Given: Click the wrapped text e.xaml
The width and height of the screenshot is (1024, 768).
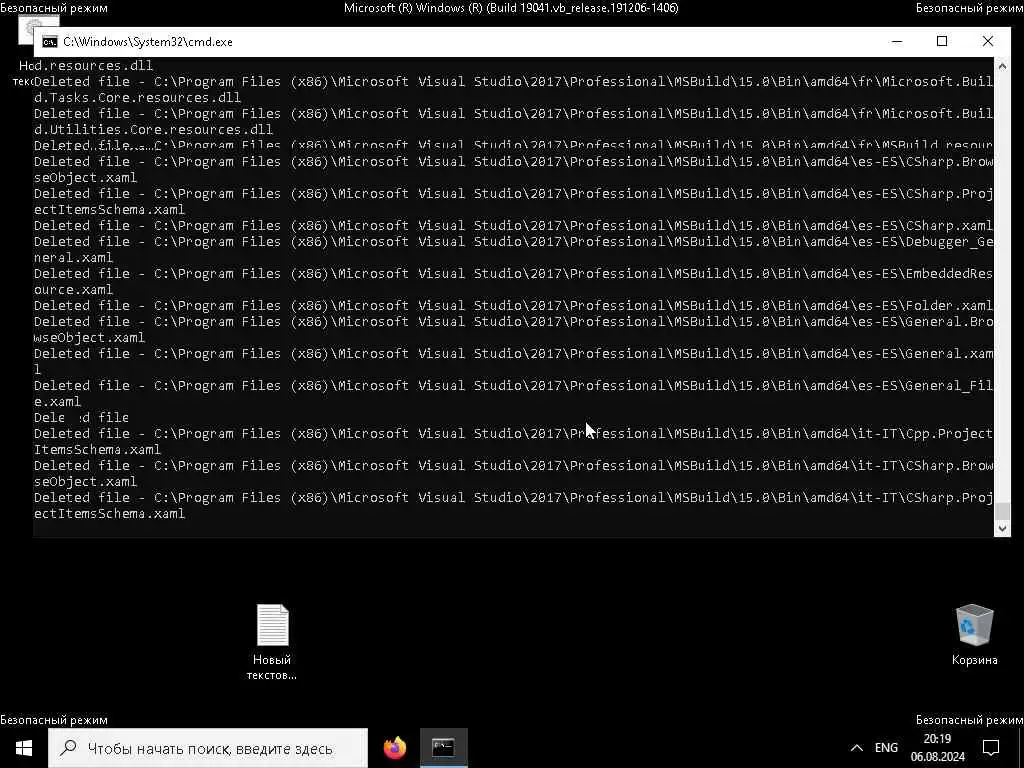Looking at the screenshot, I should pyautogui.click(x=57, y=402).
